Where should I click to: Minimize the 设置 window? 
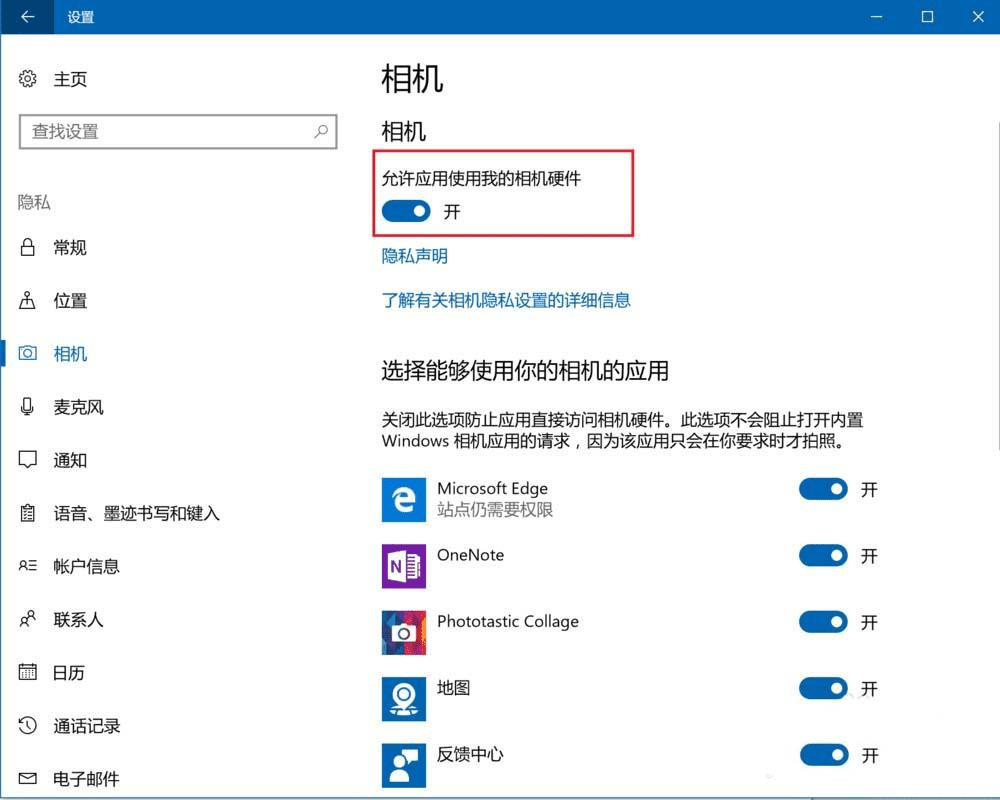[877, 17]
